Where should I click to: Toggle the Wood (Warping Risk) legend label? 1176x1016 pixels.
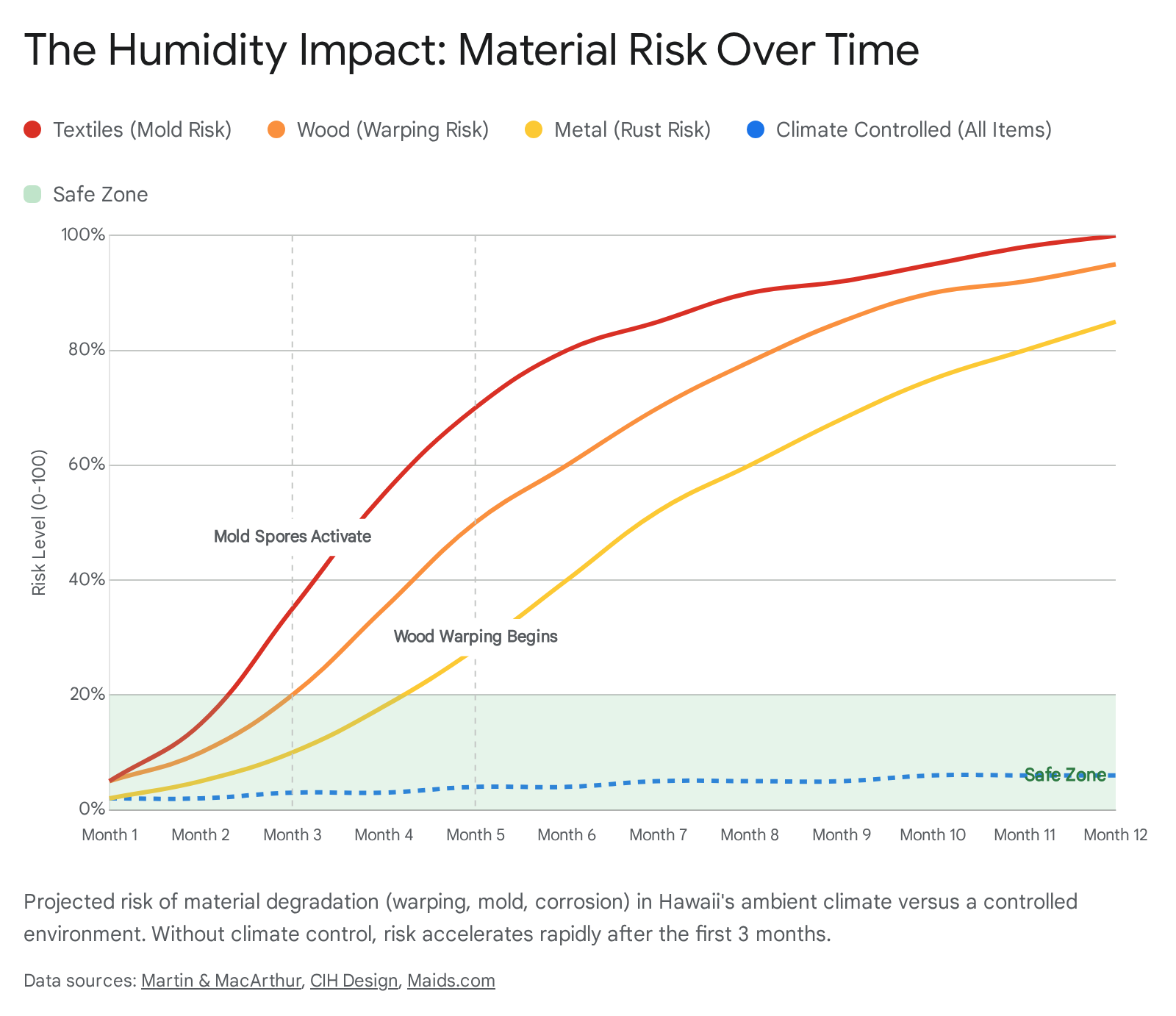tap(392, 130)
